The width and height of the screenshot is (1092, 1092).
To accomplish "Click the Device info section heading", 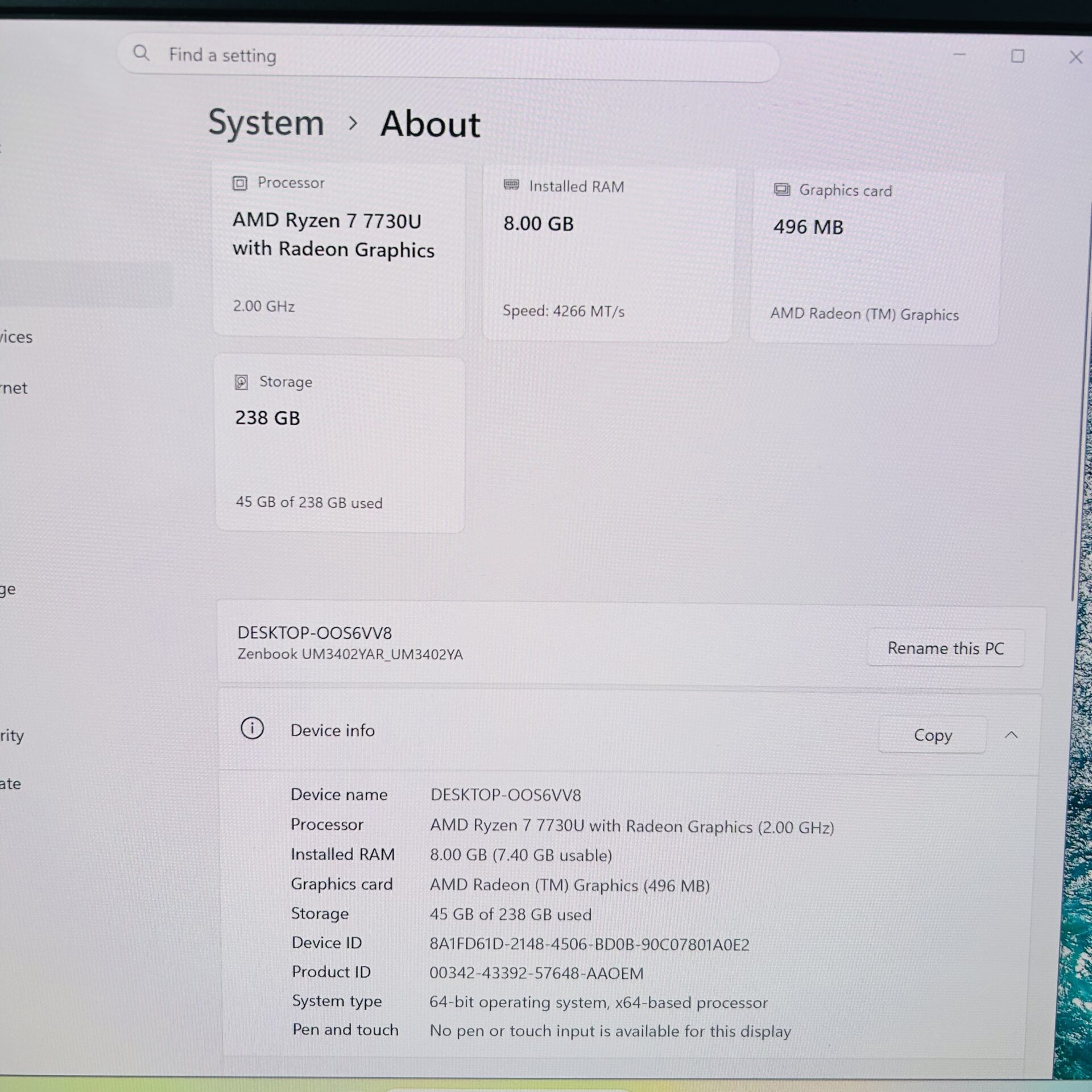I will click(x=333, y=730).
